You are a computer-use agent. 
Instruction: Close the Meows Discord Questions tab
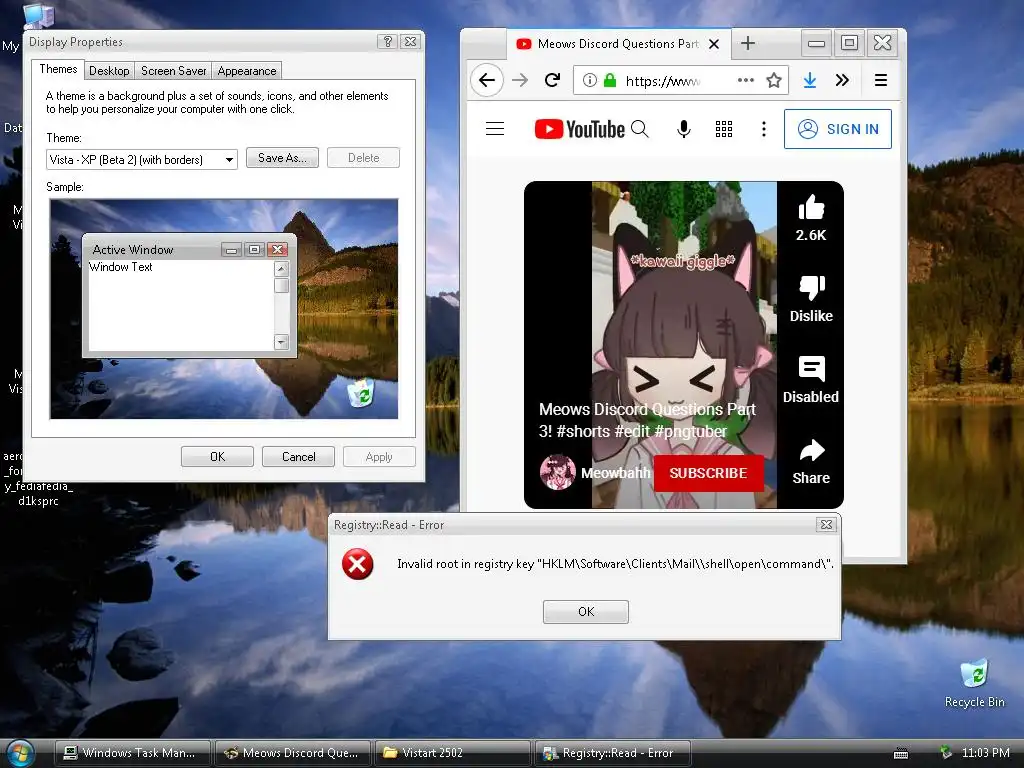(x=714, y=44)
